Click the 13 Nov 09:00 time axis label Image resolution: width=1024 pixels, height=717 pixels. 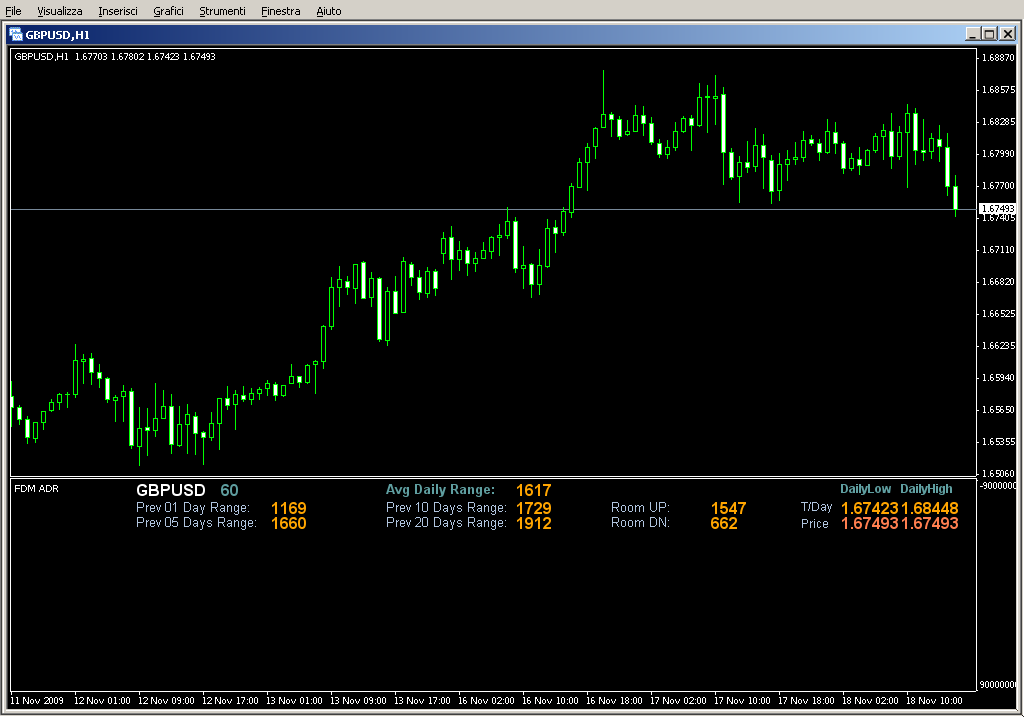(x=358, y=701)
